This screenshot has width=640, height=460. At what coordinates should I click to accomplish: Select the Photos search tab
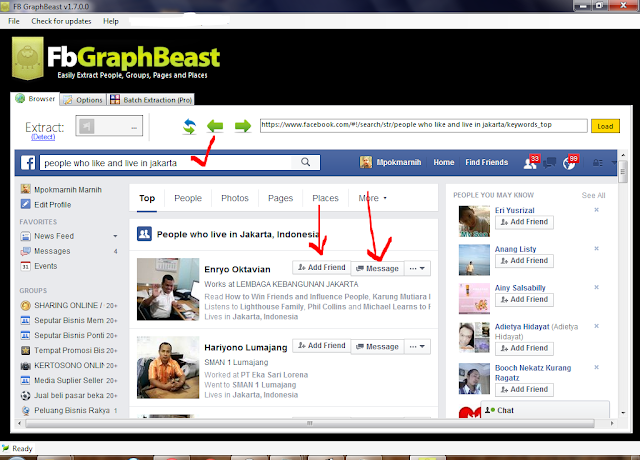point(235,198)
